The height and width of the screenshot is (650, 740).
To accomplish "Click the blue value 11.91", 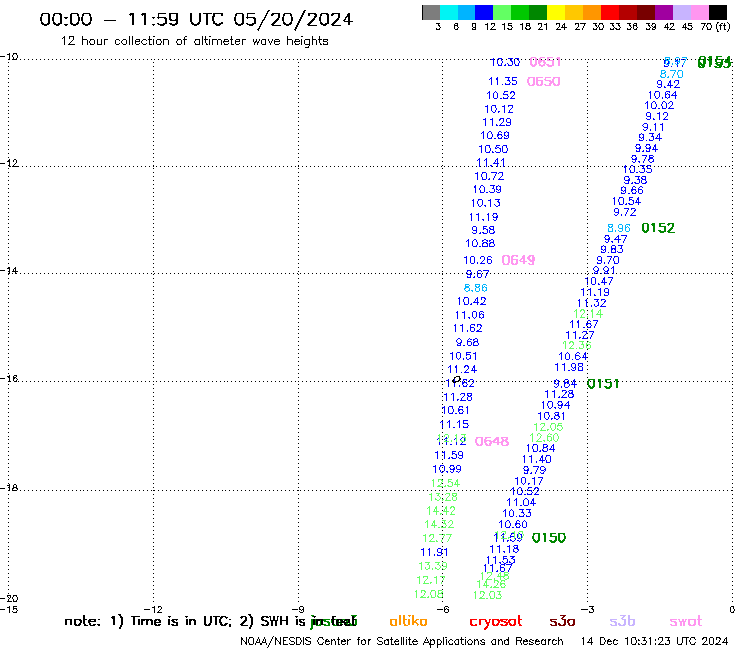I will (434, 552).
